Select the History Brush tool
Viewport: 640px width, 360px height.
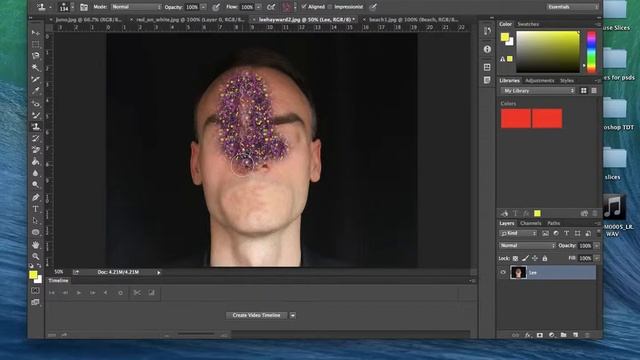[x=36, y=138]
